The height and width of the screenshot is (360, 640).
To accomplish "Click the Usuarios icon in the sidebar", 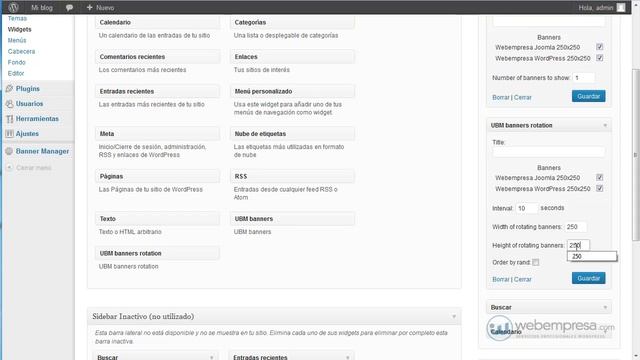I will 9,104.
